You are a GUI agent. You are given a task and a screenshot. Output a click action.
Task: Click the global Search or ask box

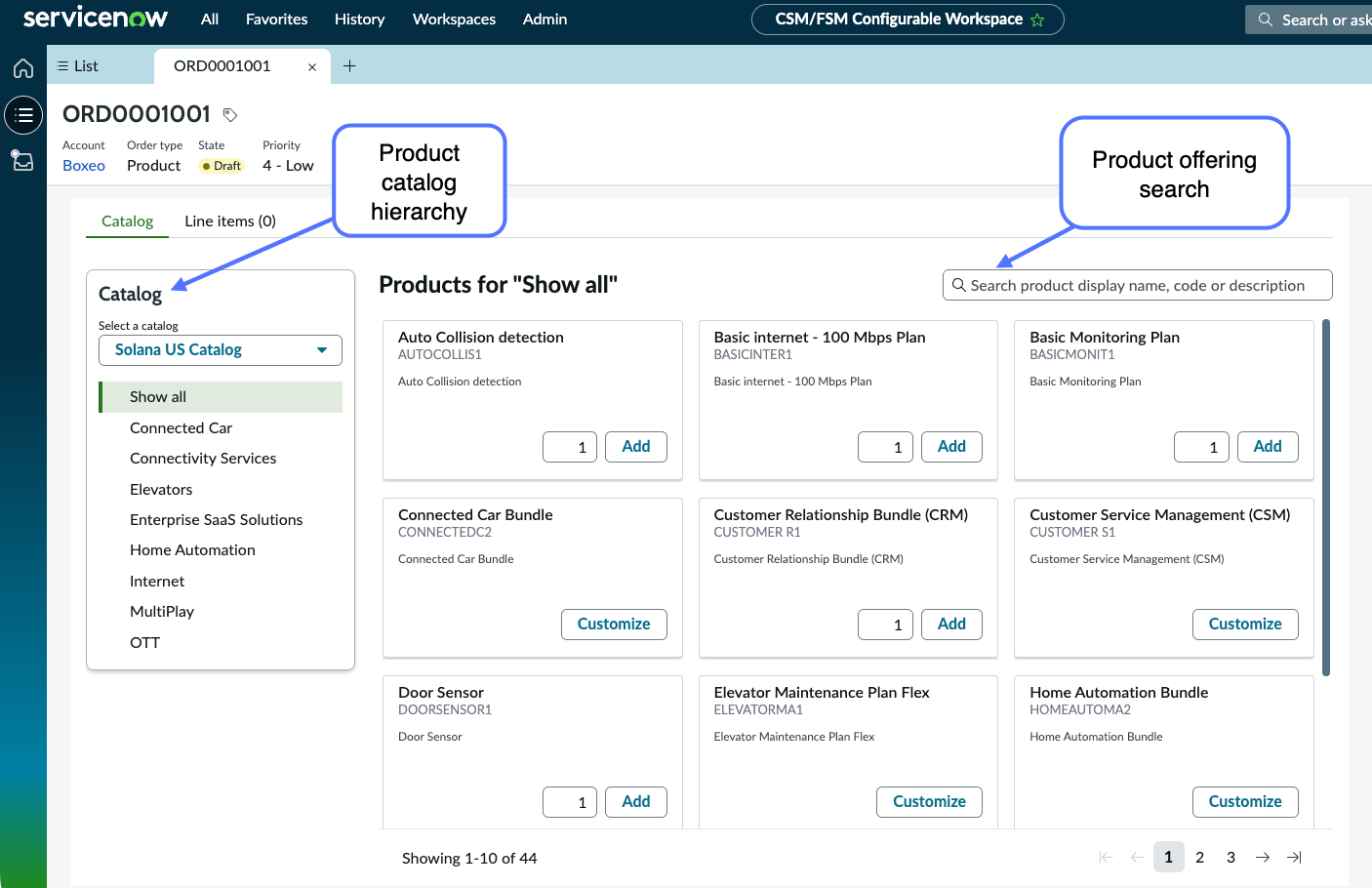pos(1309,20)
